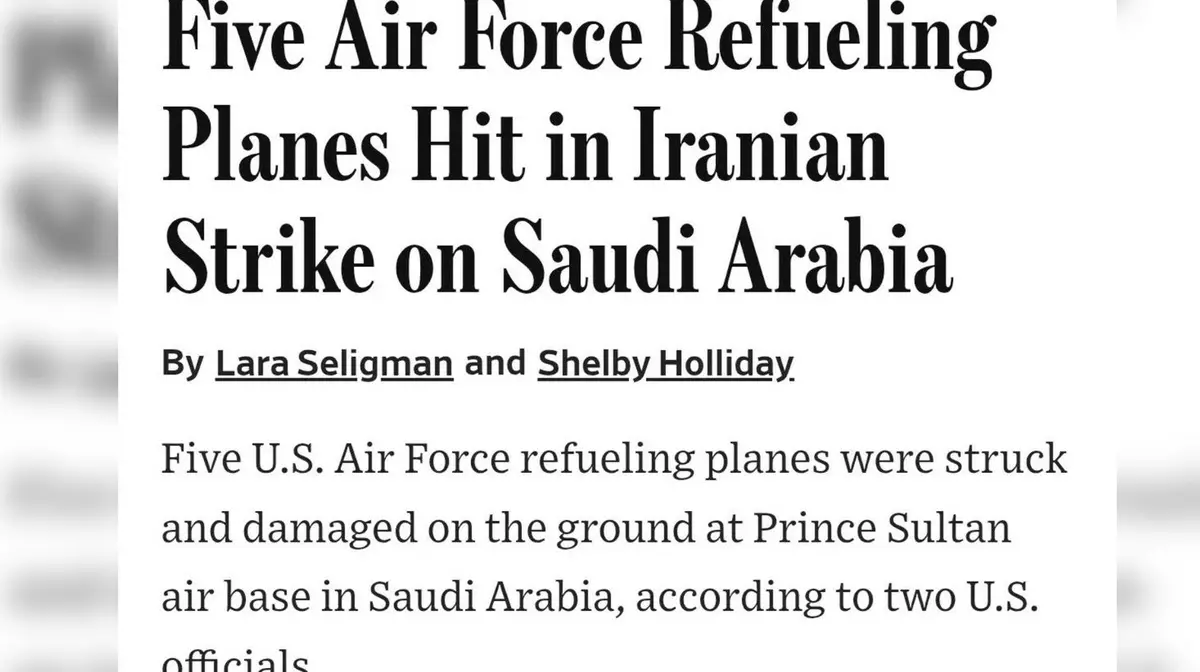
Task: Click the headline line "Five Air Force Refueling"
Action: point(578,44)
